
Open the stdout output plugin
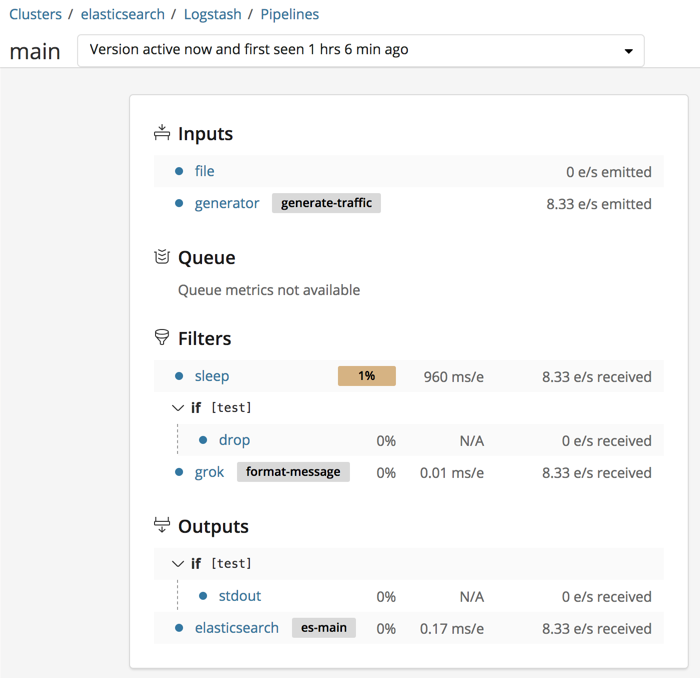pos(239,596)
